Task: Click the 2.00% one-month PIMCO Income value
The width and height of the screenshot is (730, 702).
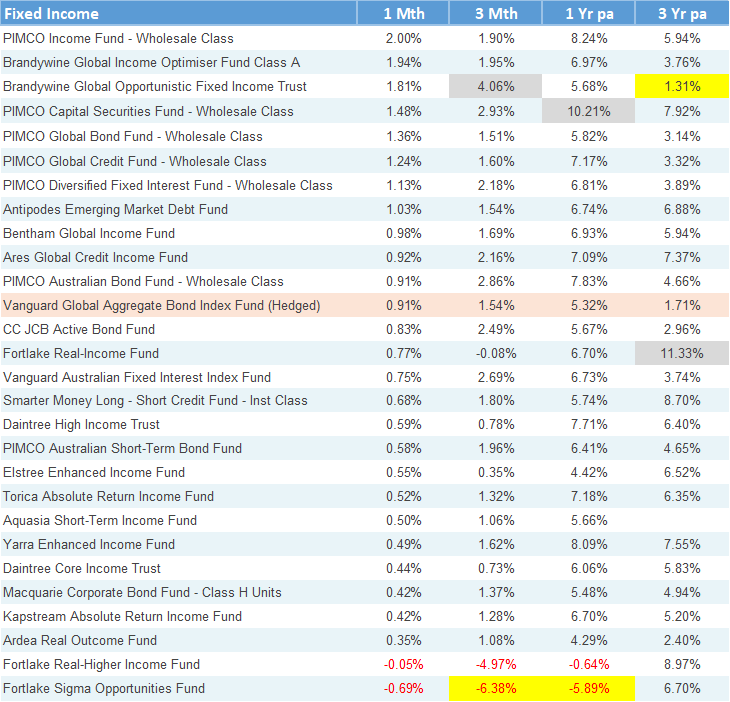Action: [403, 38]
